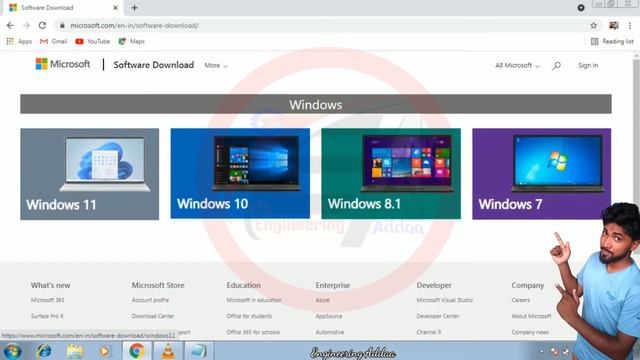The height and width of the screenshot is (360, 640).
Task: Open the Apps bookmark icon
Action: (10, 41)
